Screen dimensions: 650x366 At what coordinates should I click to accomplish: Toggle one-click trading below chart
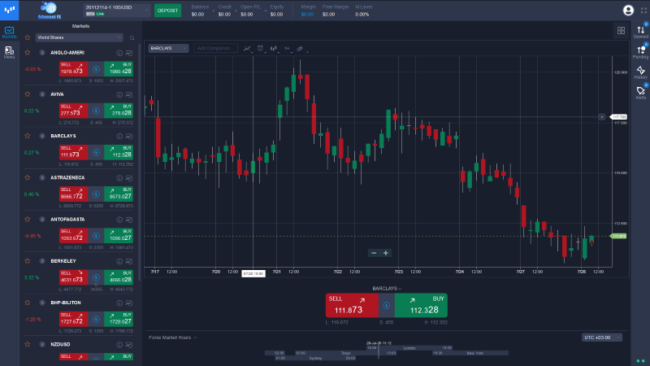click(386, 305)
